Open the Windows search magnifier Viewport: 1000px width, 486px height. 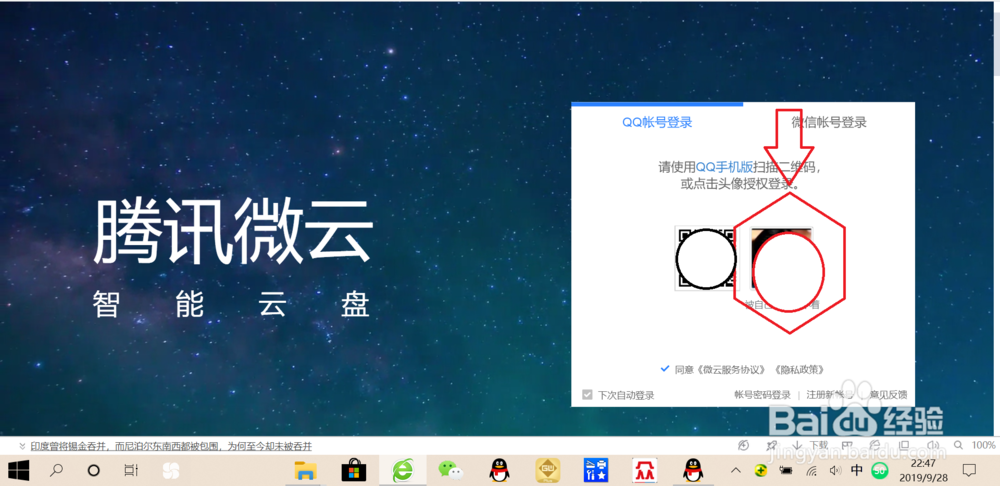pos(56,471)
